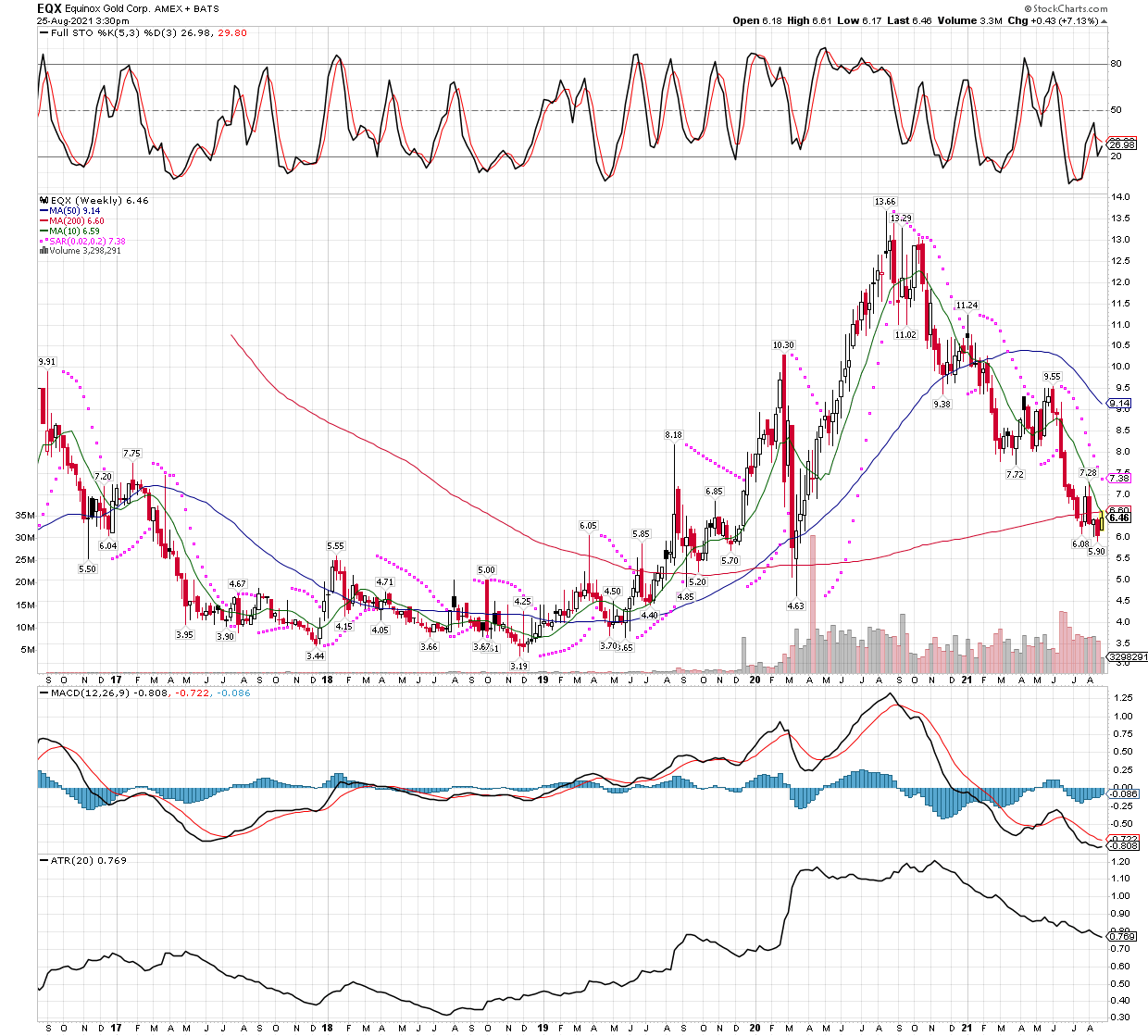
Task: Click the 5.90 low annotation
Action: coord(1097,553)
